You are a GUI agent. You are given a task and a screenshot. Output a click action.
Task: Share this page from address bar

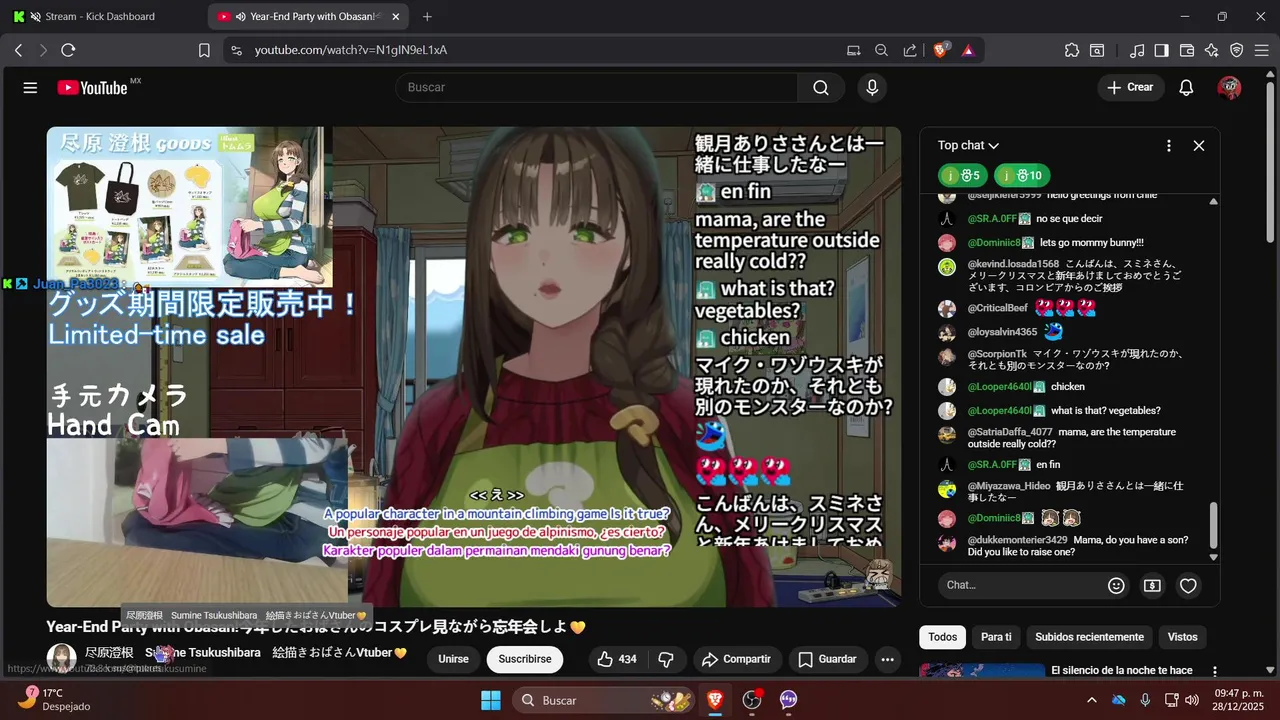pos(910,50)
